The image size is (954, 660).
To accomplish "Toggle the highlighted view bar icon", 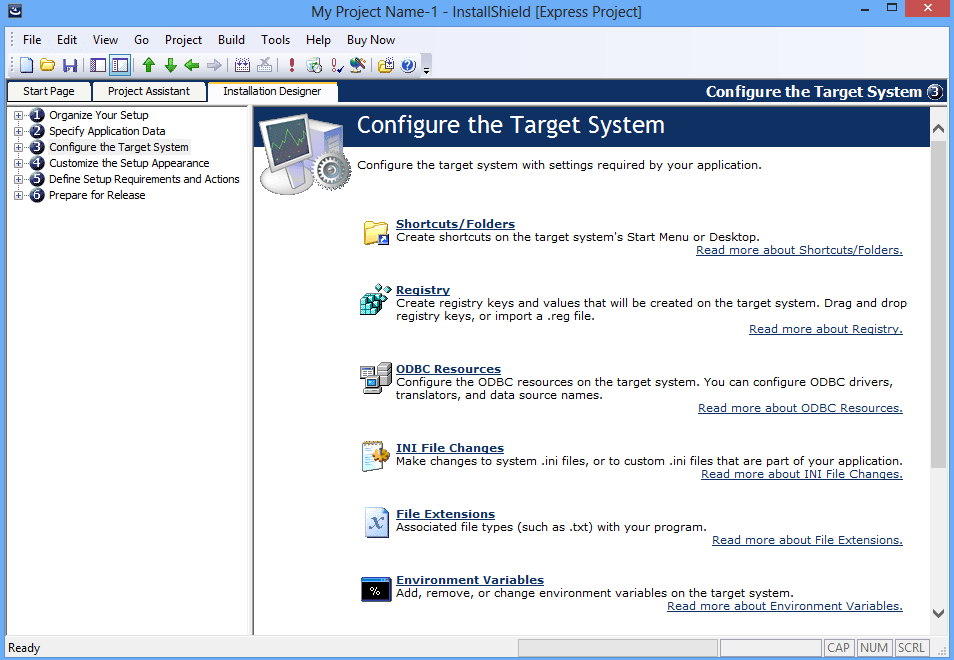I will (x=120, y=65).
